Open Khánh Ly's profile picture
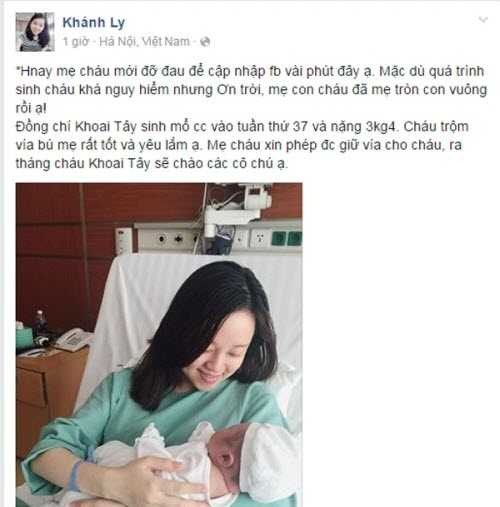 click(35, 32)
